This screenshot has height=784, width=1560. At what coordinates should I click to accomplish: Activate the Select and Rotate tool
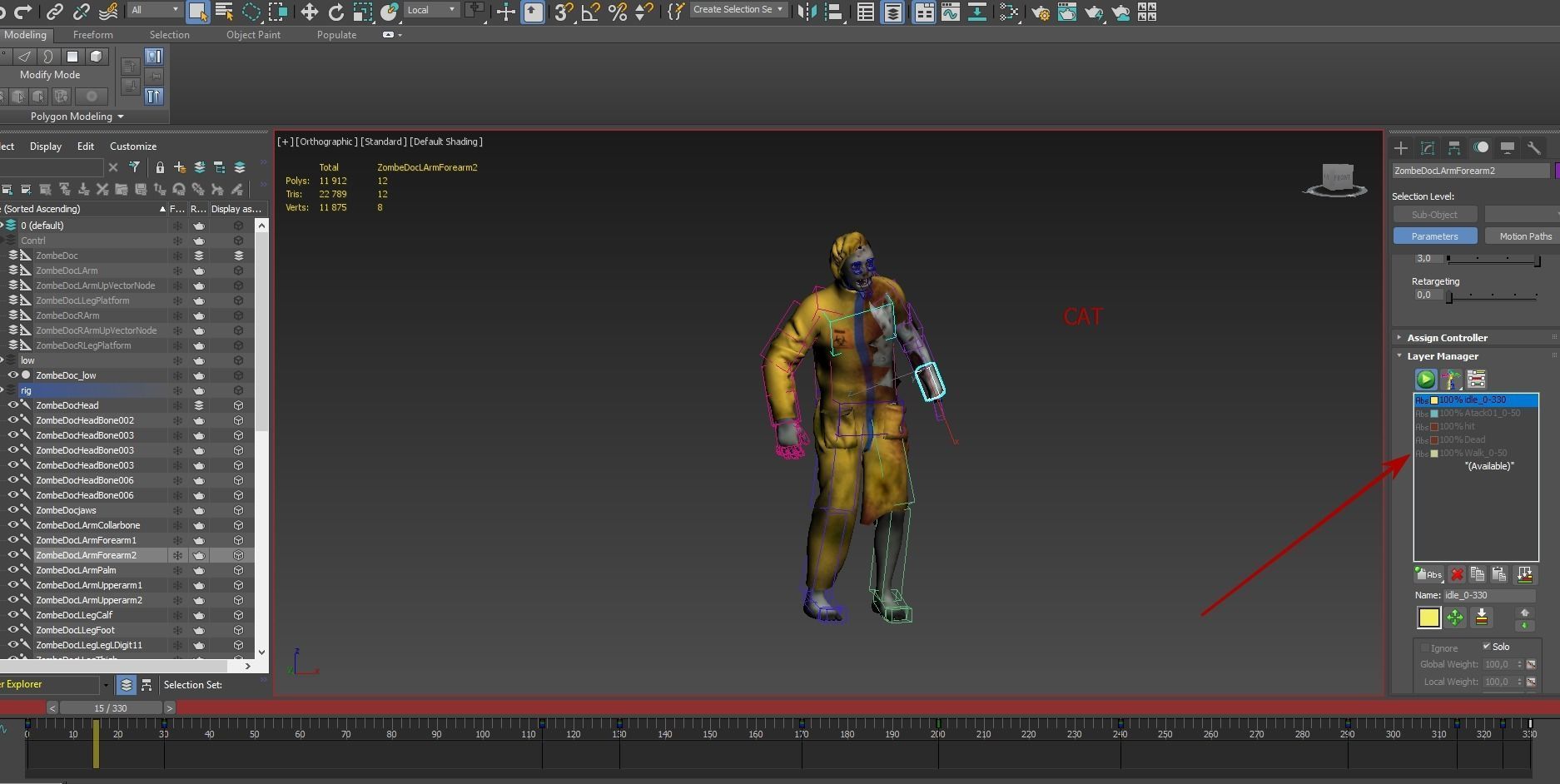click(x=336, y=12)
